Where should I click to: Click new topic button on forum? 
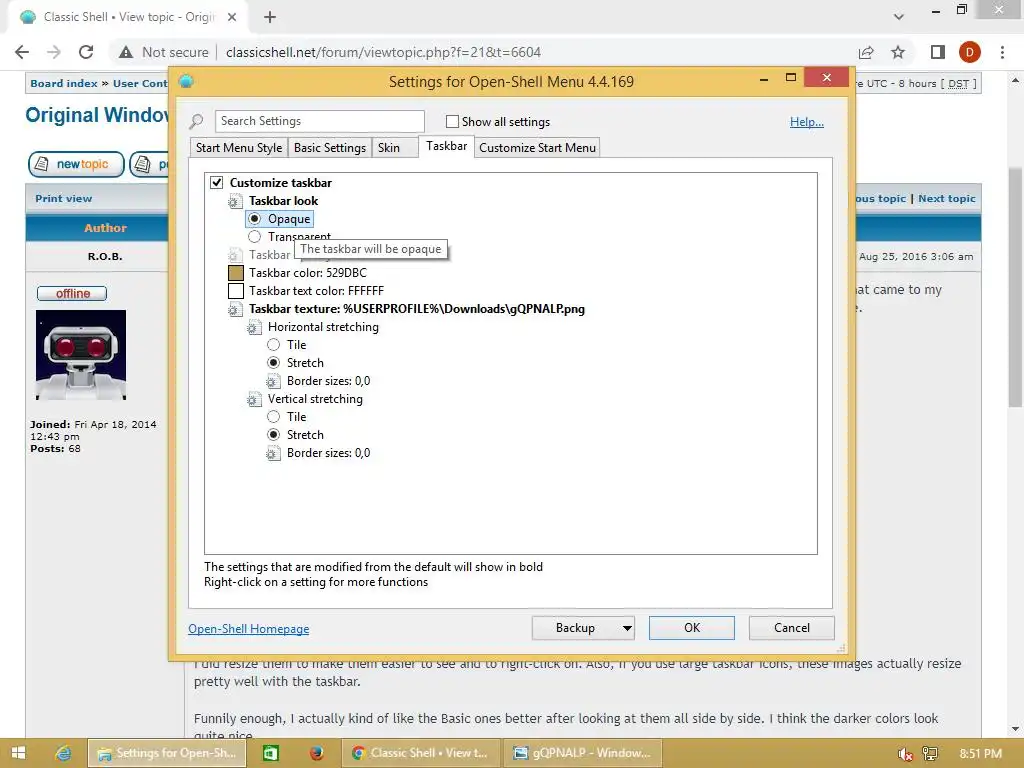click(76, 165)
